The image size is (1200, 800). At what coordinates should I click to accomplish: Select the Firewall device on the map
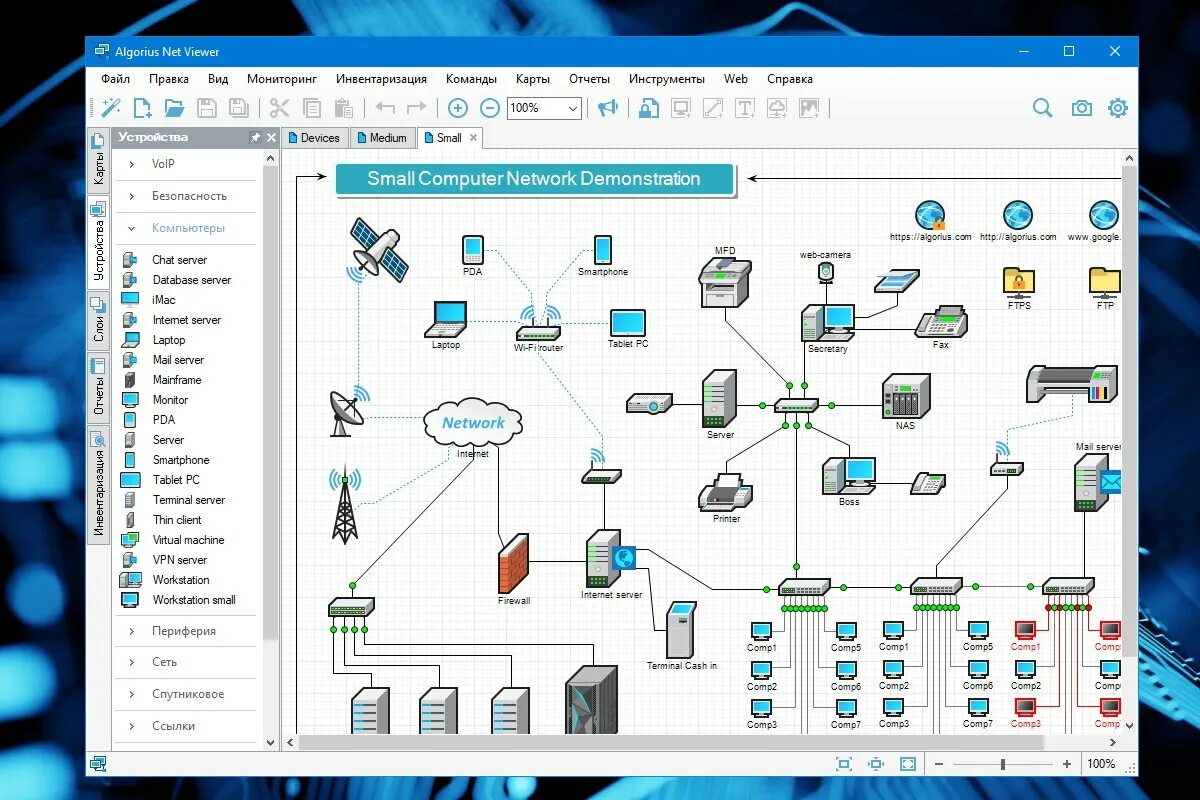point(514,563)
